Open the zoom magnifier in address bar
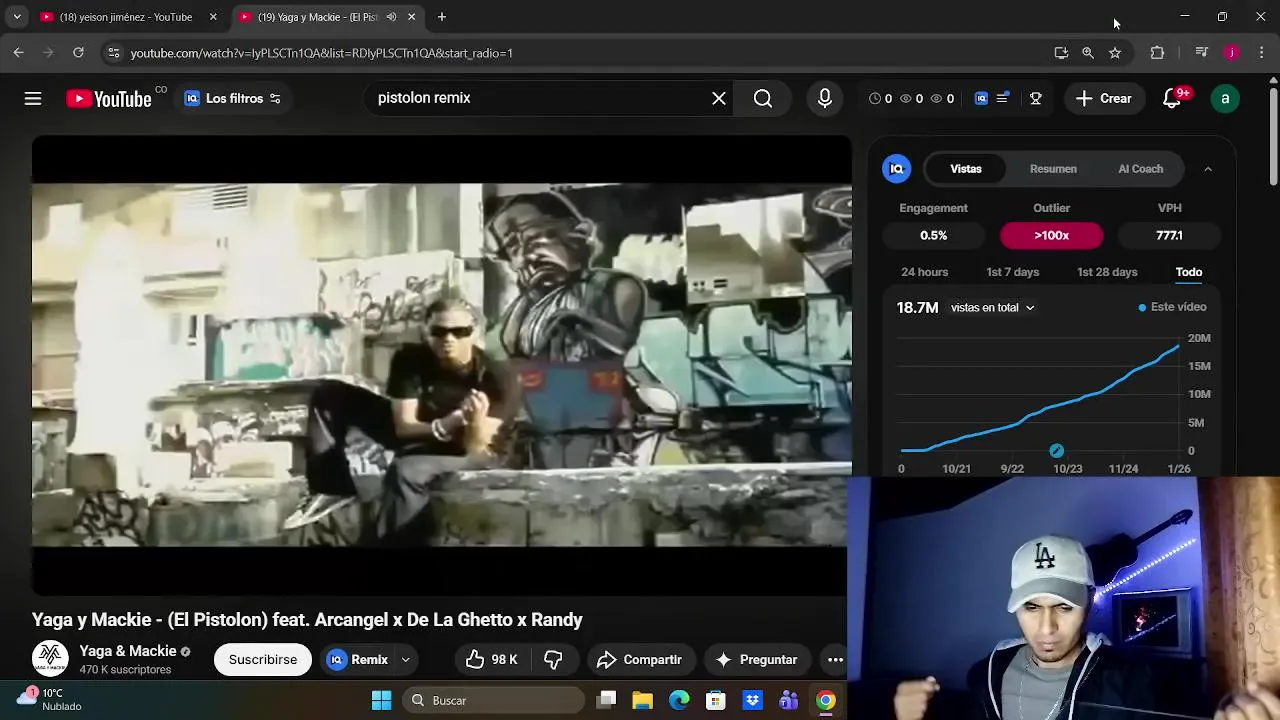This screenshot has width=1280, height=720. pyautogui.click(x=1088, y=53)
